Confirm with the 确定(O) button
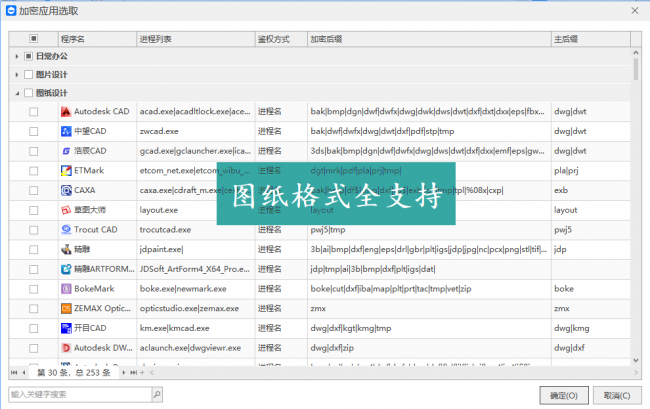The width and height of the screenshot is (650, 409). click(x=564, y=395)
